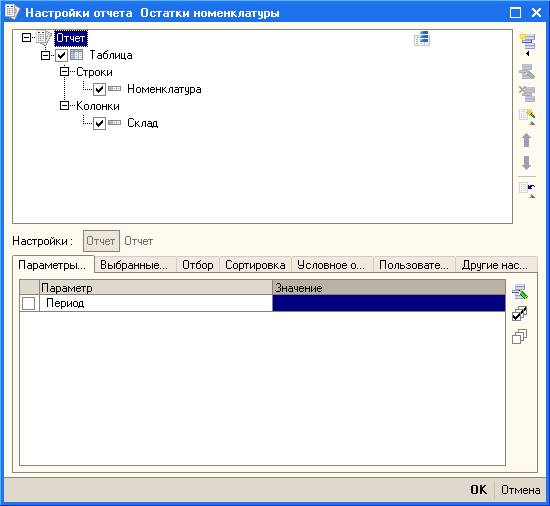Uncheck the Номенклатура checkbox
The height and width of the screenshot is (506, 550).
pos(99,89)
